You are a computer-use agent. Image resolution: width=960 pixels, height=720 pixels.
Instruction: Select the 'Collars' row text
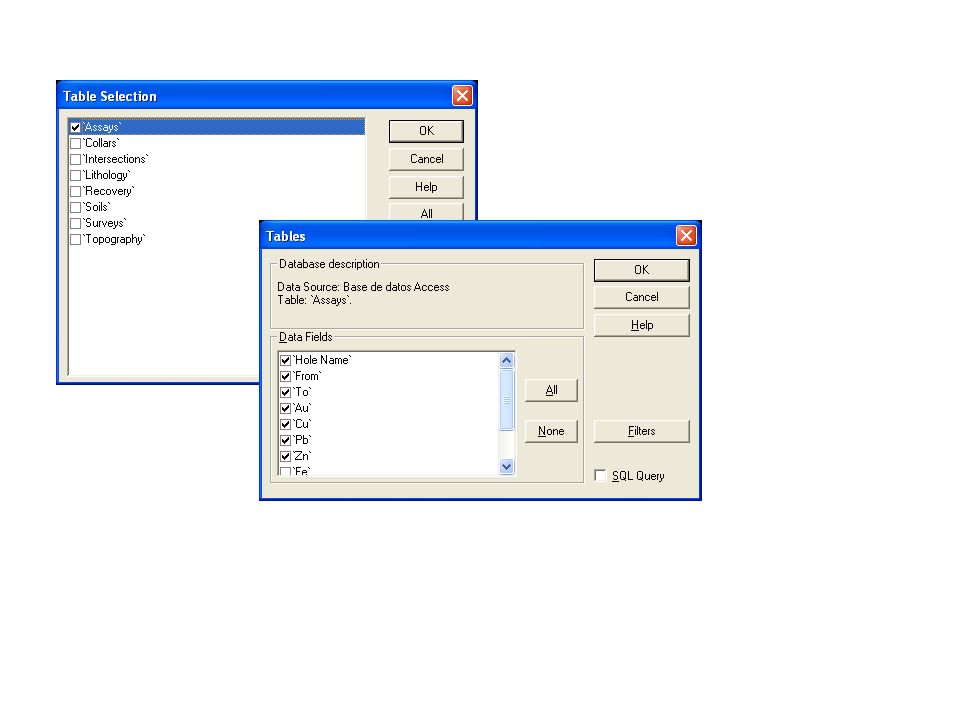click(x=101, y=143)
